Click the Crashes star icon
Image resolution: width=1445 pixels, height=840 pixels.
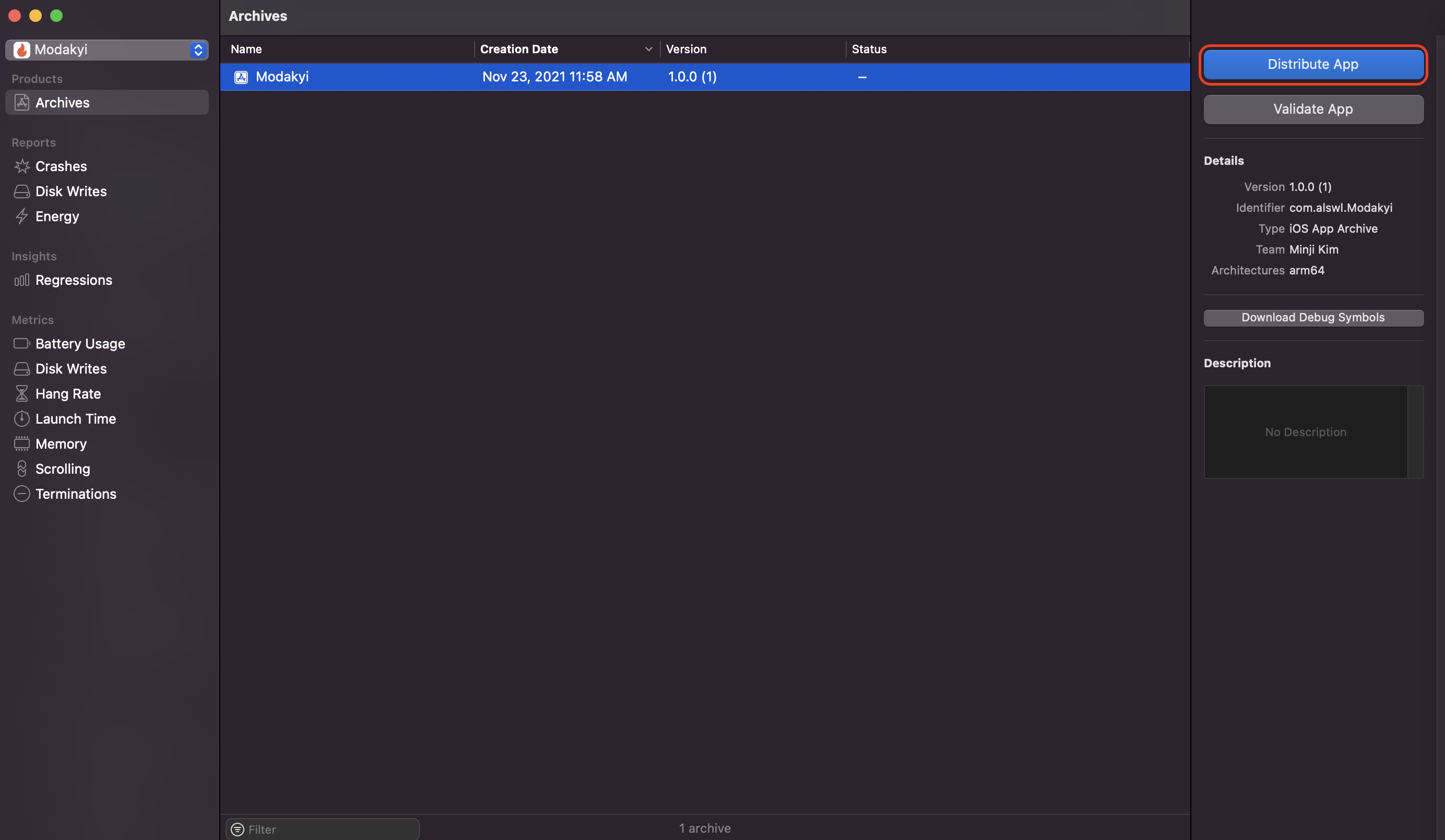click(22, 166)
